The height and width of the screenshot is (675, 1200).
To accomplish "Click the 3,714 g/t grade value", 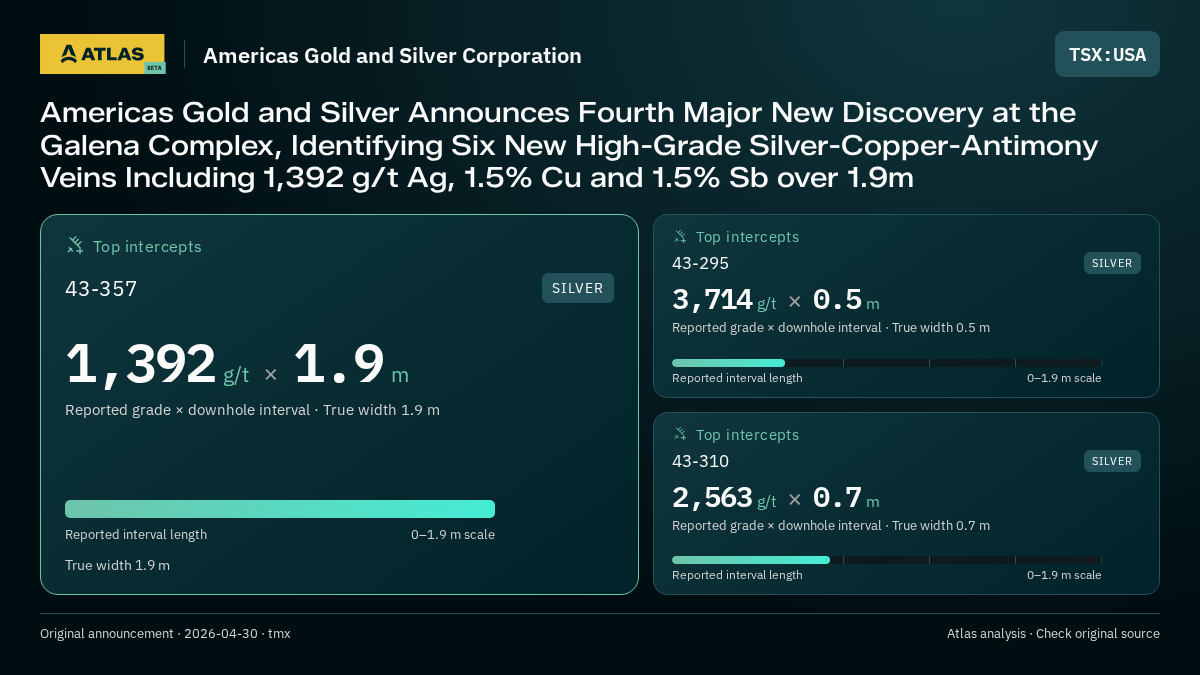I will (724, 300).
